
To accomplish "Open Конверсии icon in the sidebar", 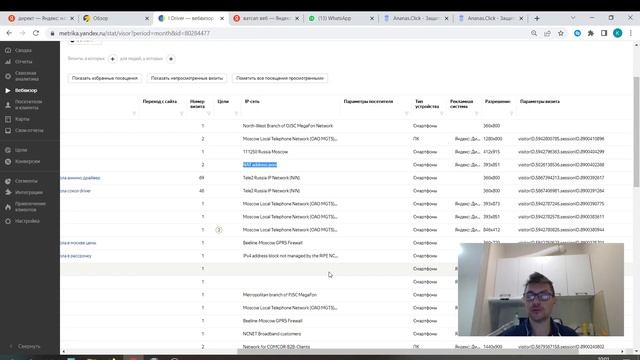I will pos(8,162).
